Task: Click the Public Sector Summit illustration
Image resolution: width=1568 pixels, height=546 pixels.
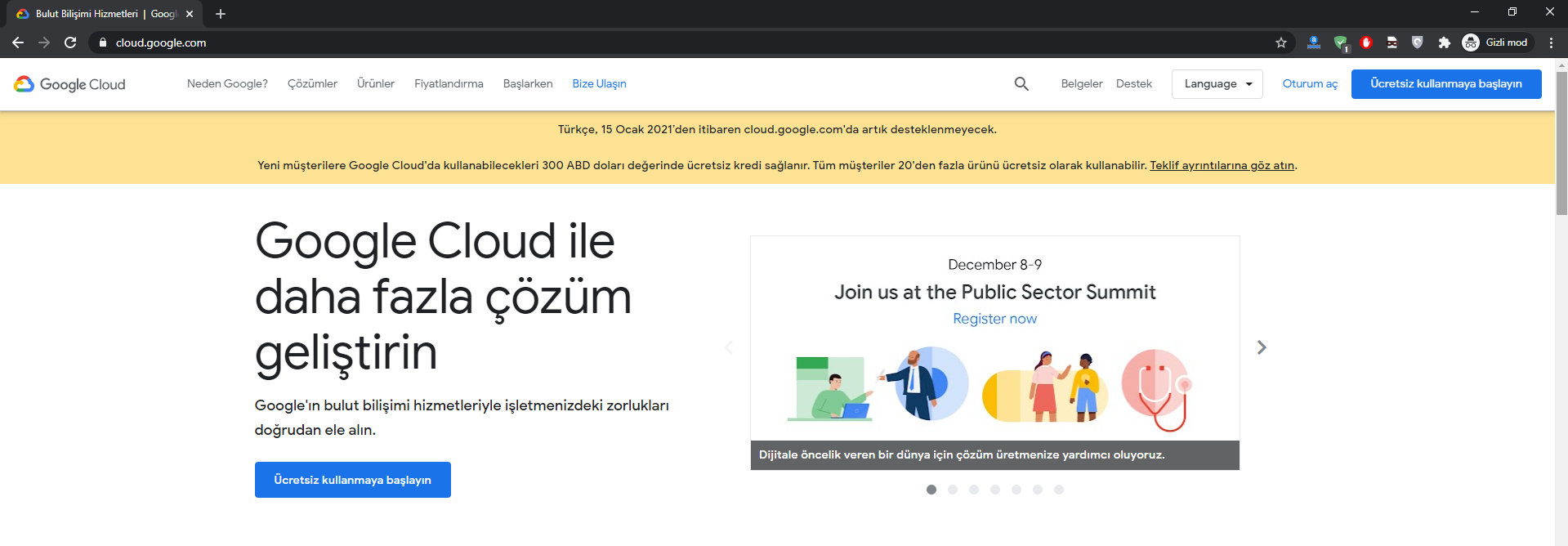Action: pos(990,389)
